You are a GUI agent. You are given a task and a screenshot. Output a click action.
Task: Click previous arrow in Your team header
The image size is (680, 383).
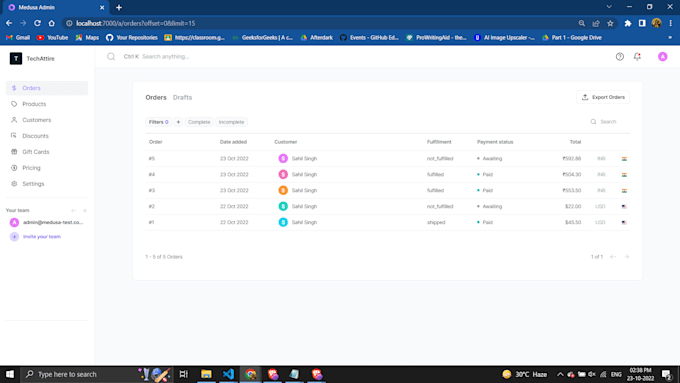[x=74, y=210]
